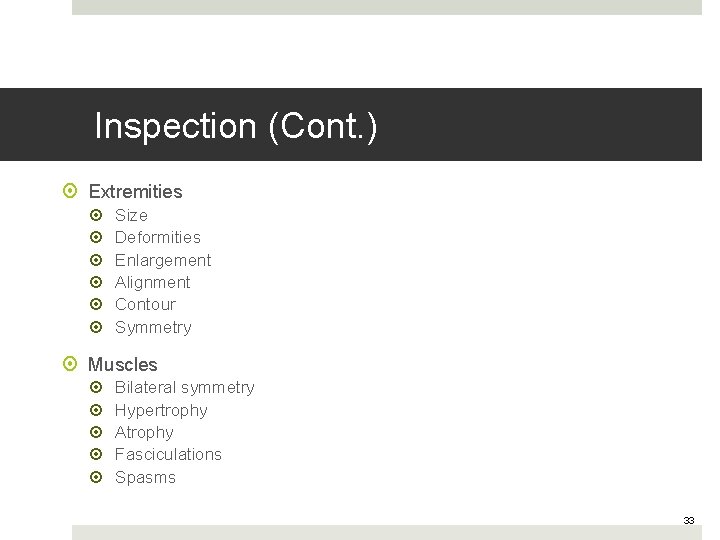Click the Extremities heading text

click(135, 191)
